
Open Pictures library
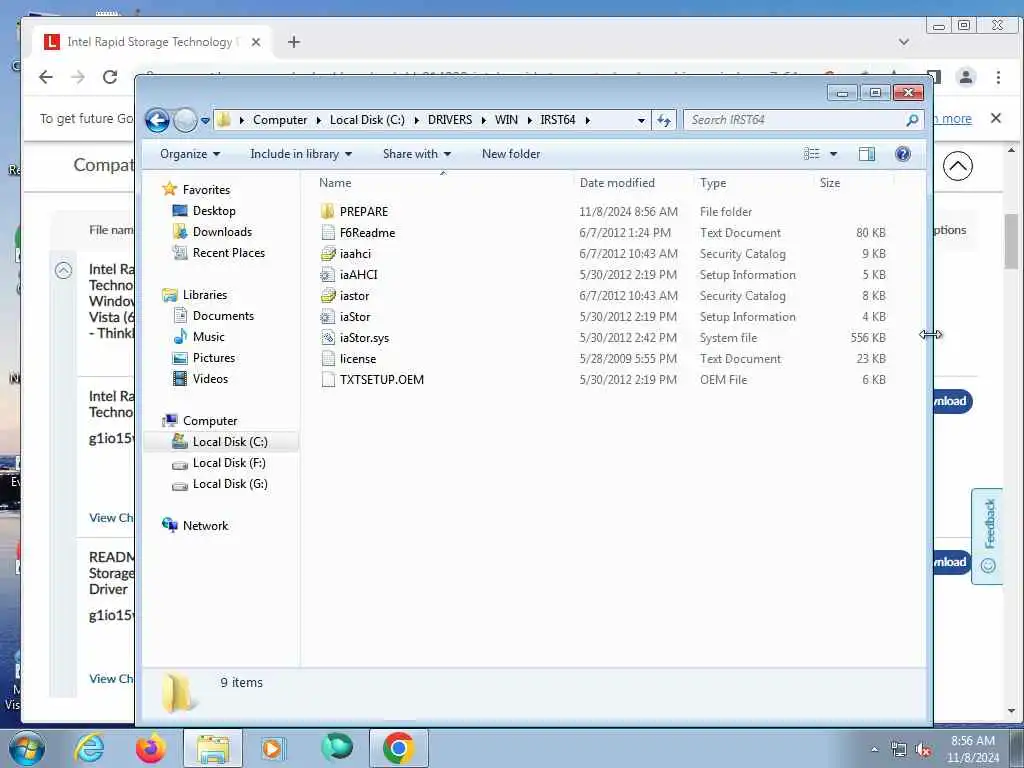click(x=214, y=358)
